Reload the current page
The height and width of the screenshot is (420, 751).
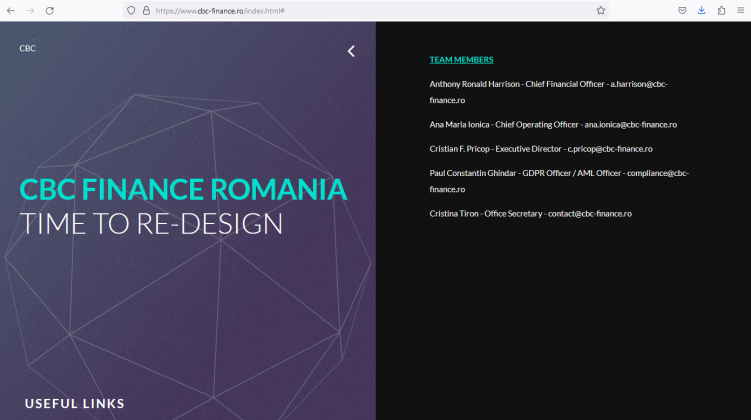50,10
